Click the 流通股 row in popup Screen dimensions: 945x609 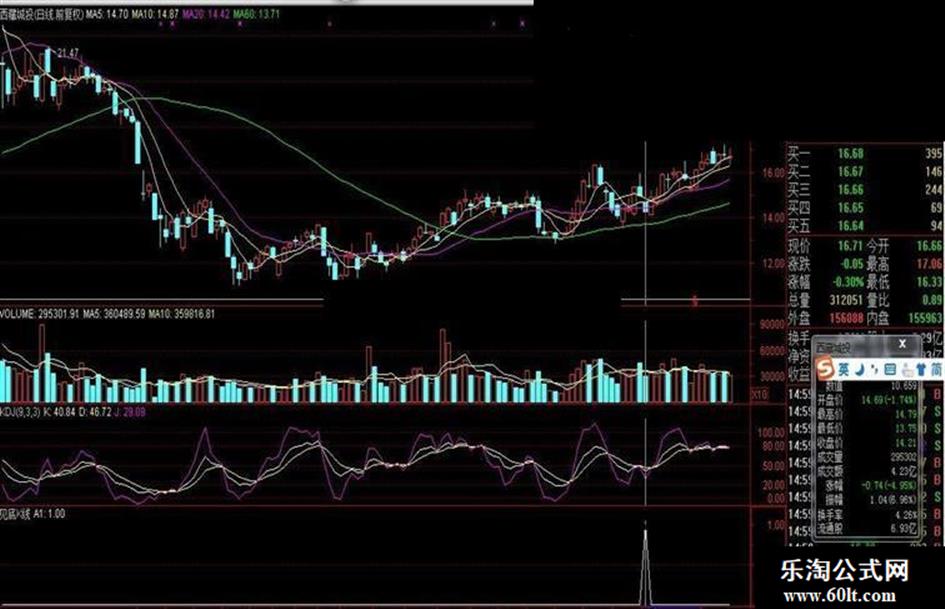[867, 529]
